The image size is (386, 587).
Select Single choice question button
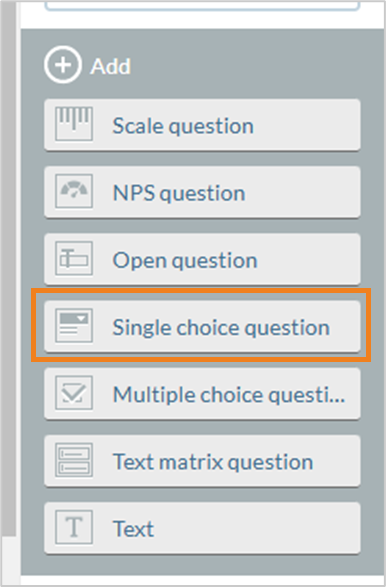202,326
